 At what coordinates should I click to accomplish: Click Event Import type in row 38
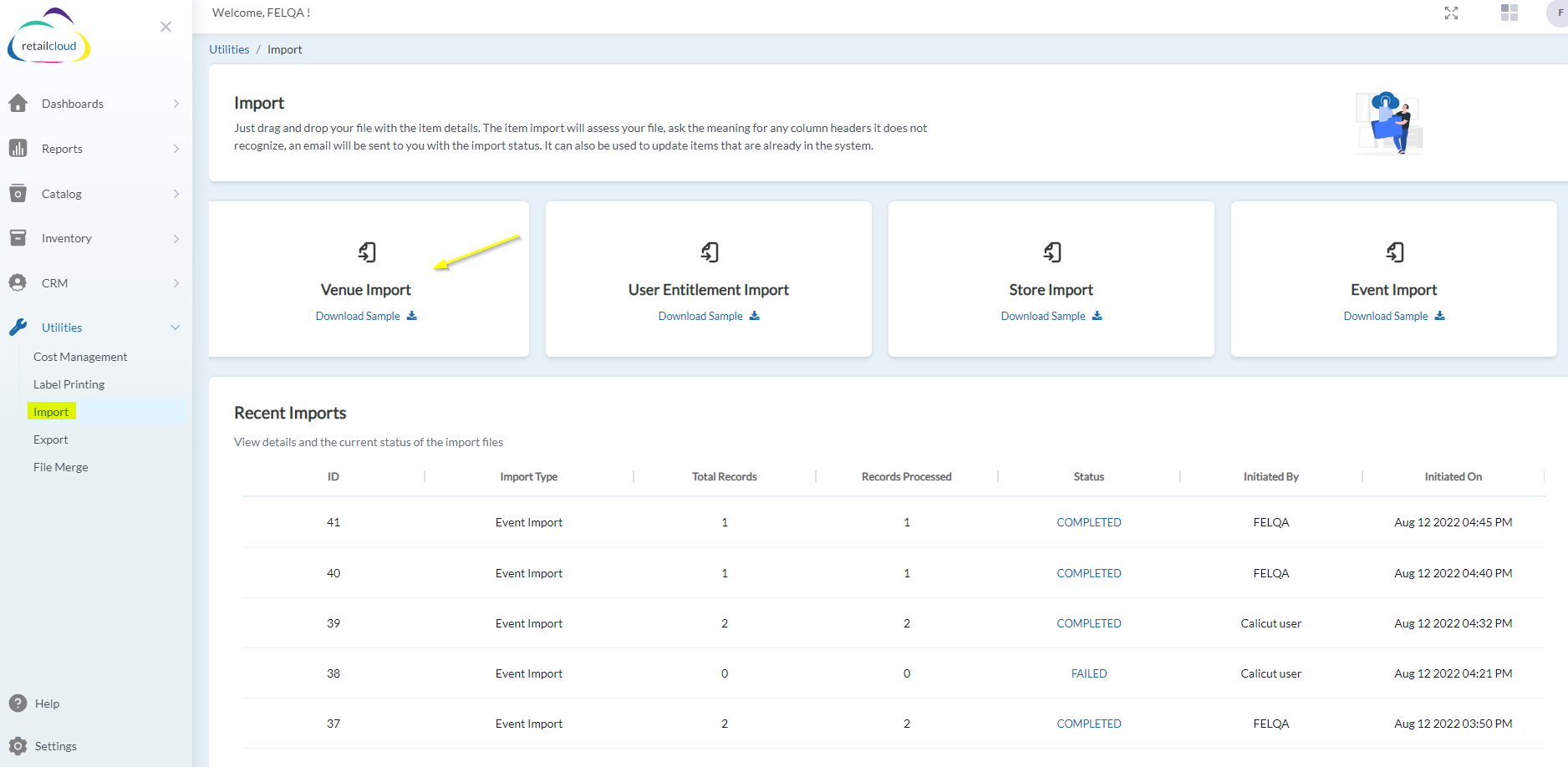(x=528, y=673)
